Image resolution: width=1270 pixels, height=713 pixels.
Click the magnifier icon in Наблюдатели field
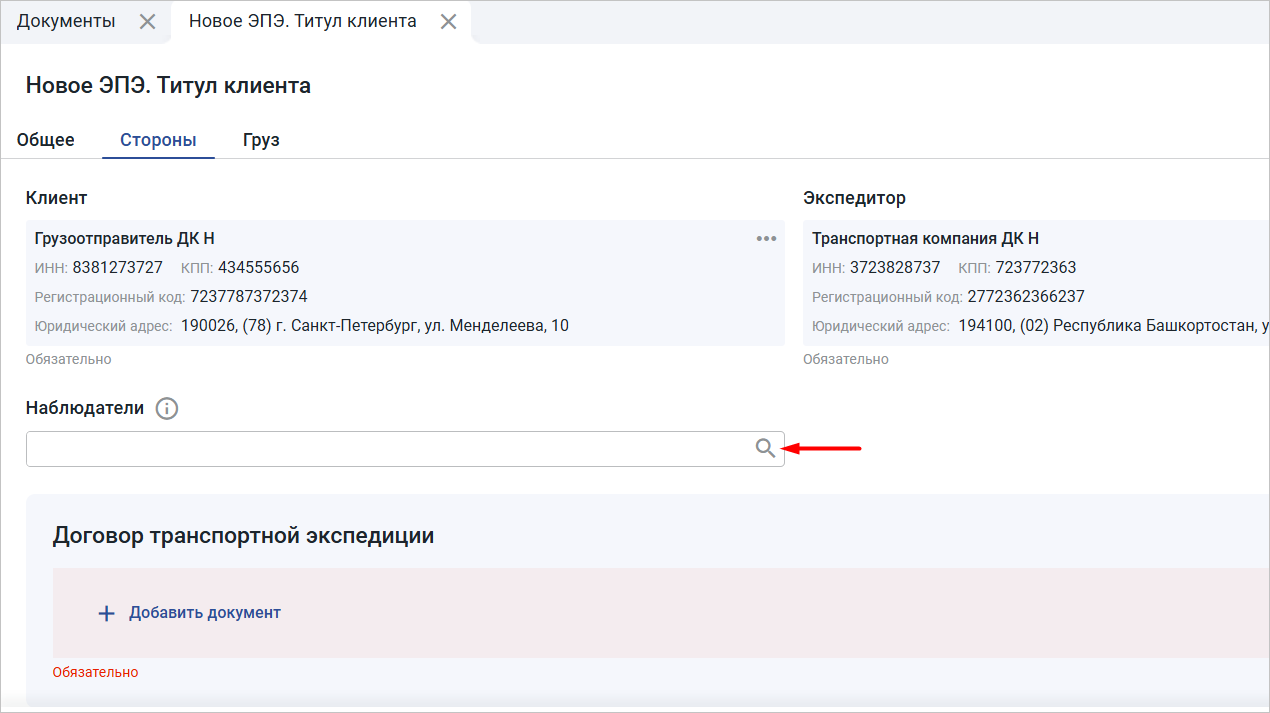coord(765,448)
